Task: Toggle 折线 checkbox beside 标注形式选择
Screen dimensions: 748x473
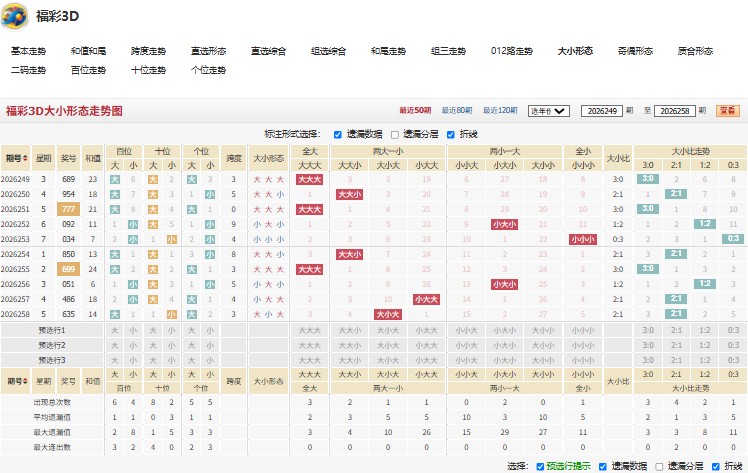Action: pyautogui.click(x=451, y=134)
